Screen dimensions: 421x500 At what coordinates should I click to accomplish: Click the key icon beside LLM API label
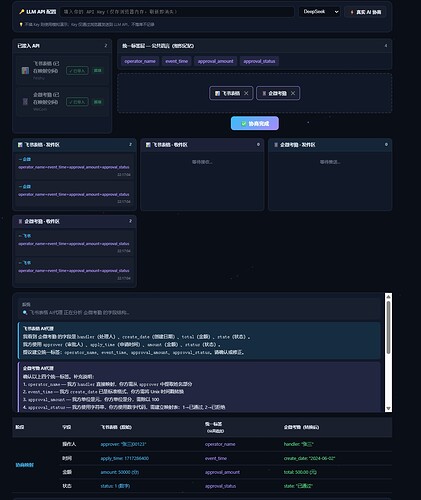point(22,12)
